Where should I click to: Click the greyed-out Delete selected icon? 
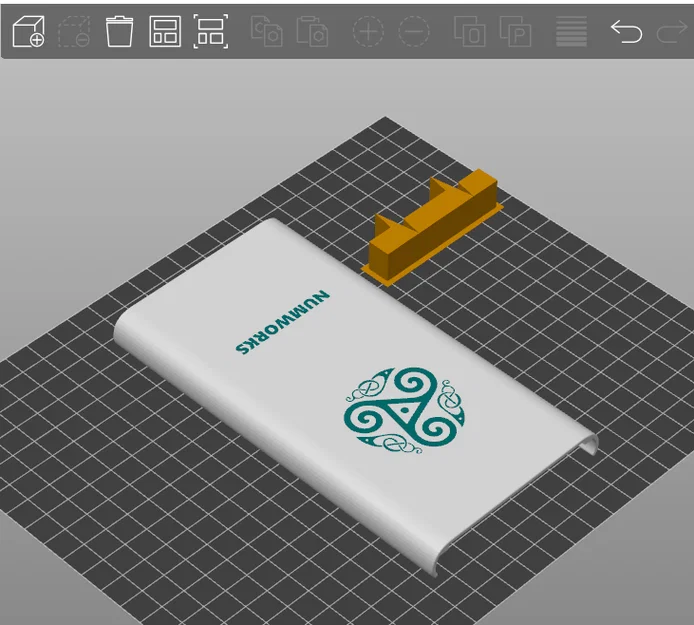pyautogui.click(x=74, y=31)
